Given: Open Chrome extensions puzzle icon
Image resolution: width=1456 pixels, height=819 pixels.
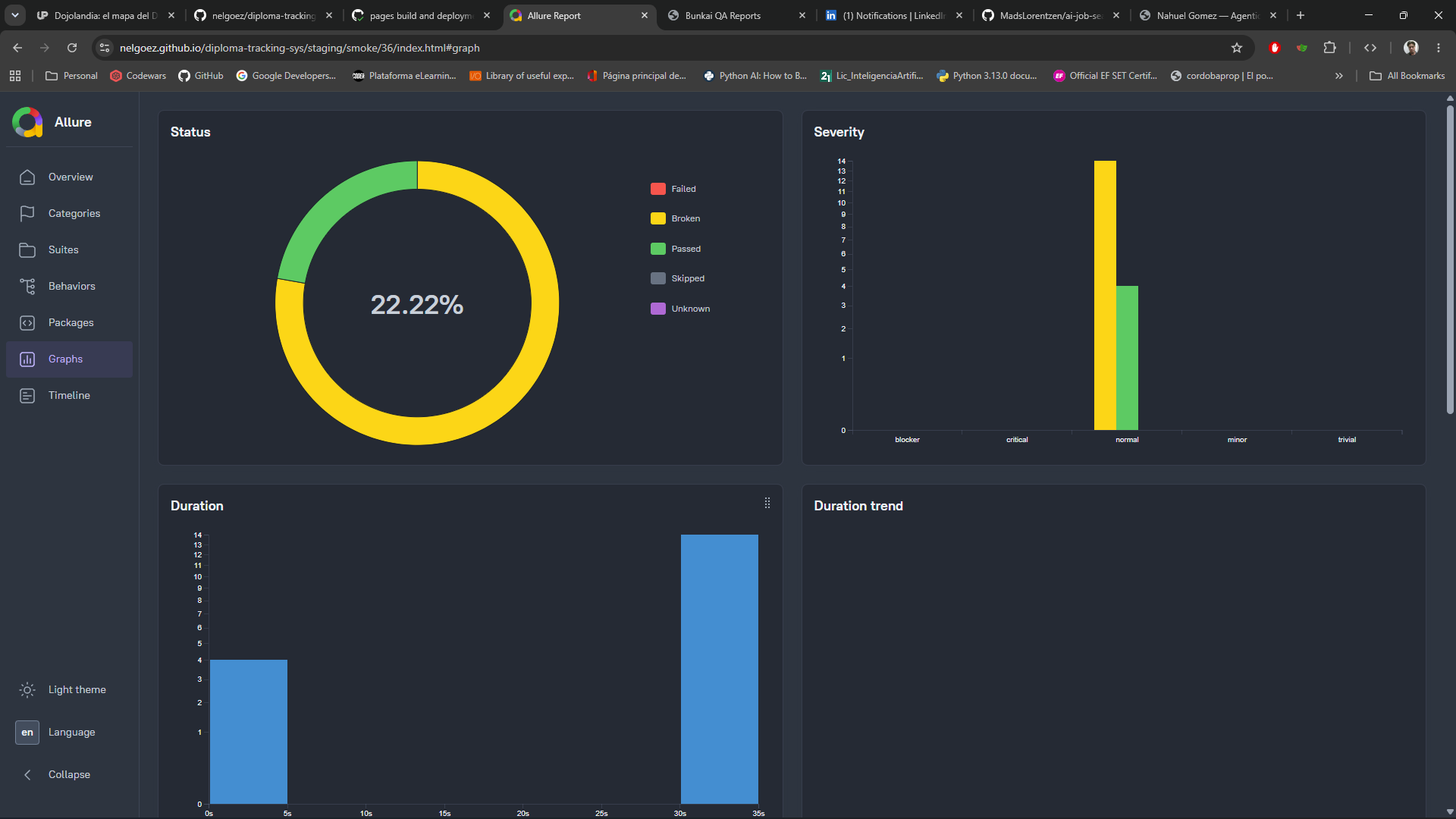Looking at the screenshot, I should pyautogui.click(x=1329, y=48).
